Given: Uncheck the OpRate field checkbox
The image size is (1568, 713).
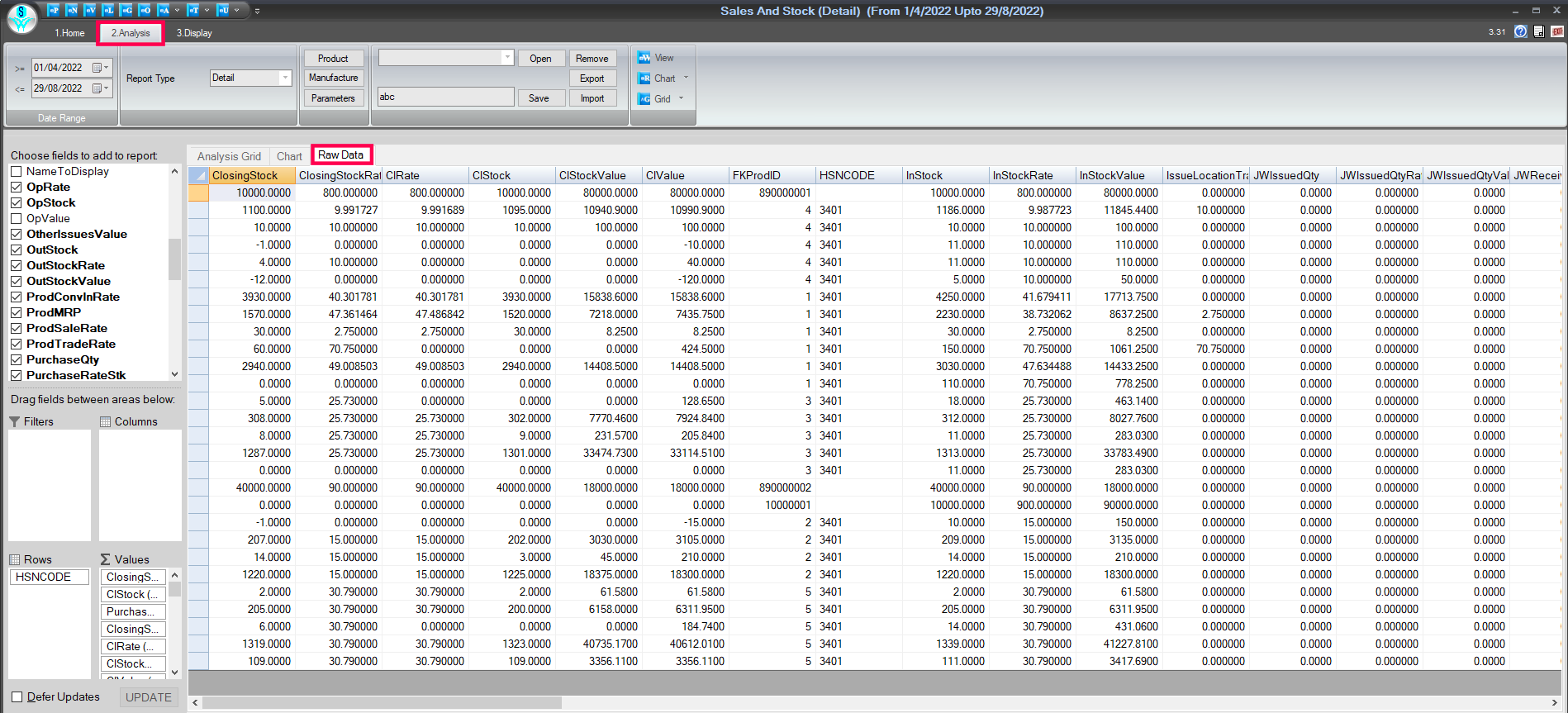Looking at the screenshot, I should tap(16, 187).
